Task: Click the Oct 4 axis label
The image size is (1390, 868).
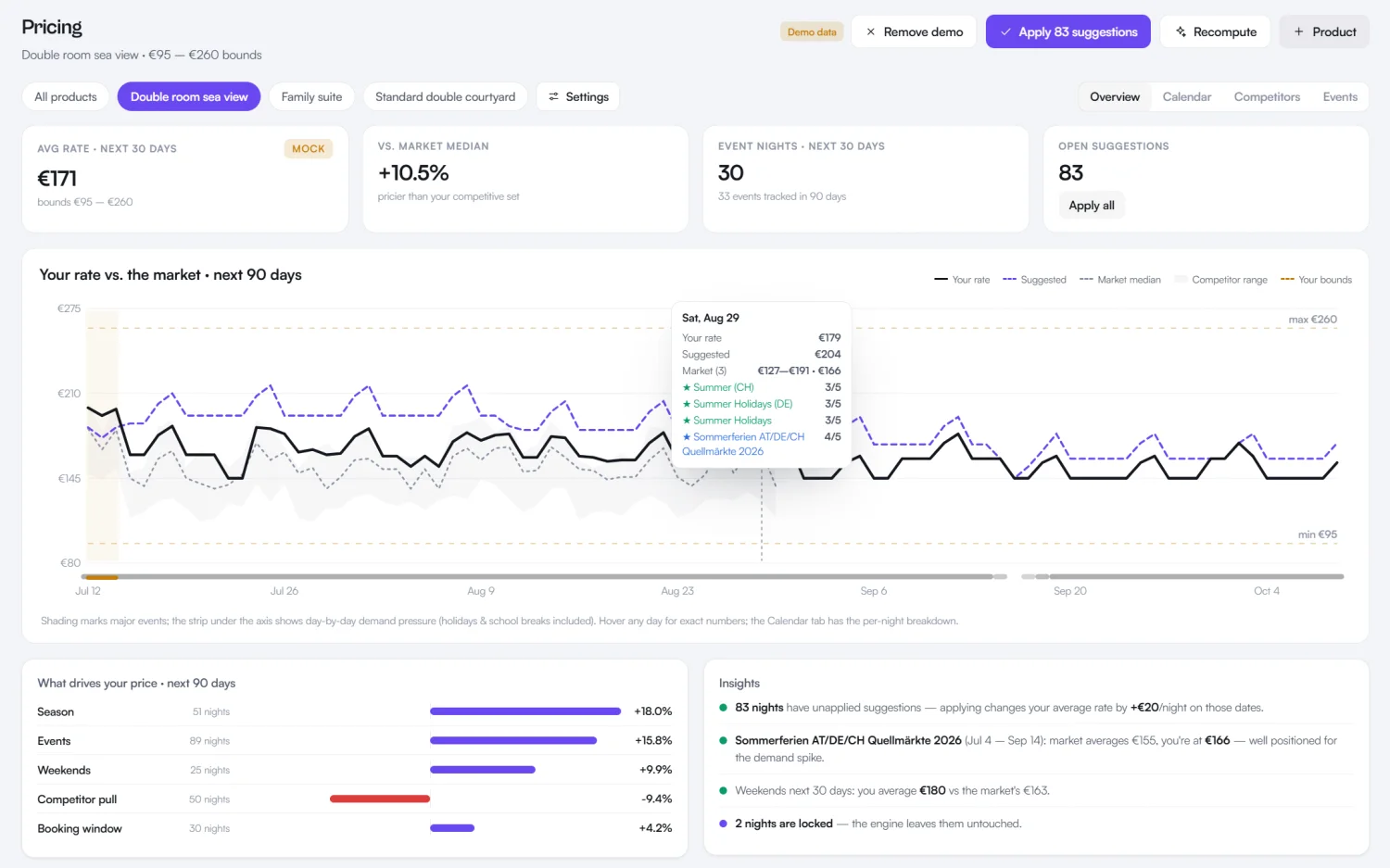Action: tap(1267, 591)
